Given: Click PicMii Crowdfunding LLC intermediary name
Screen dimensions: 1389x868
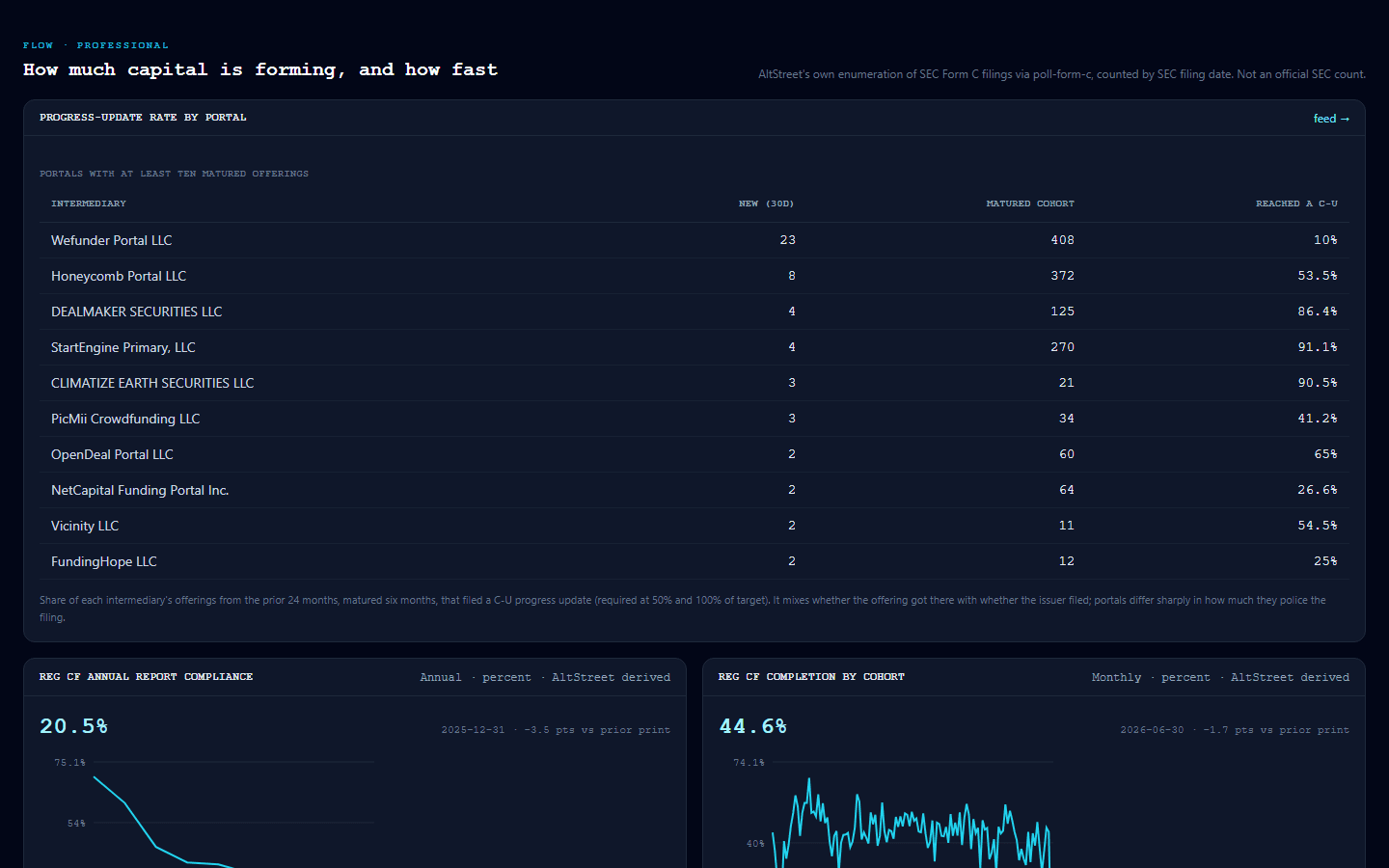Looking at the screenshot, I should point(125,419).
